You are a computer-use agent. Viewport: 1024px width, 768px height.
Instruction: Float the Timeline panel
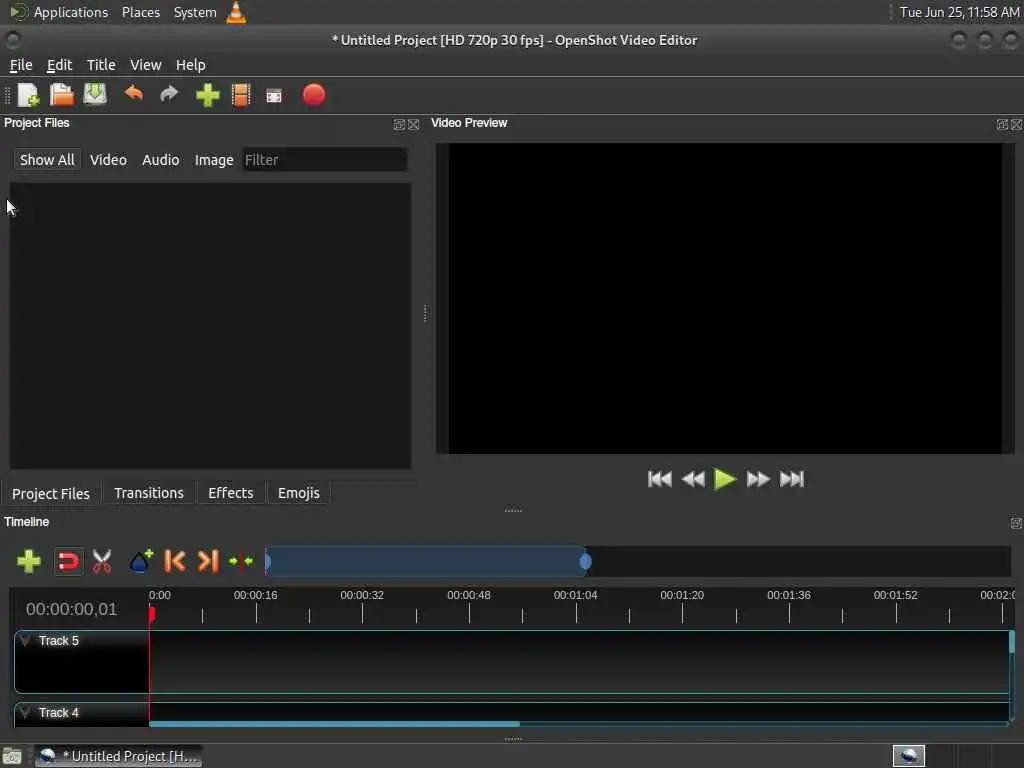[1016, 522]
